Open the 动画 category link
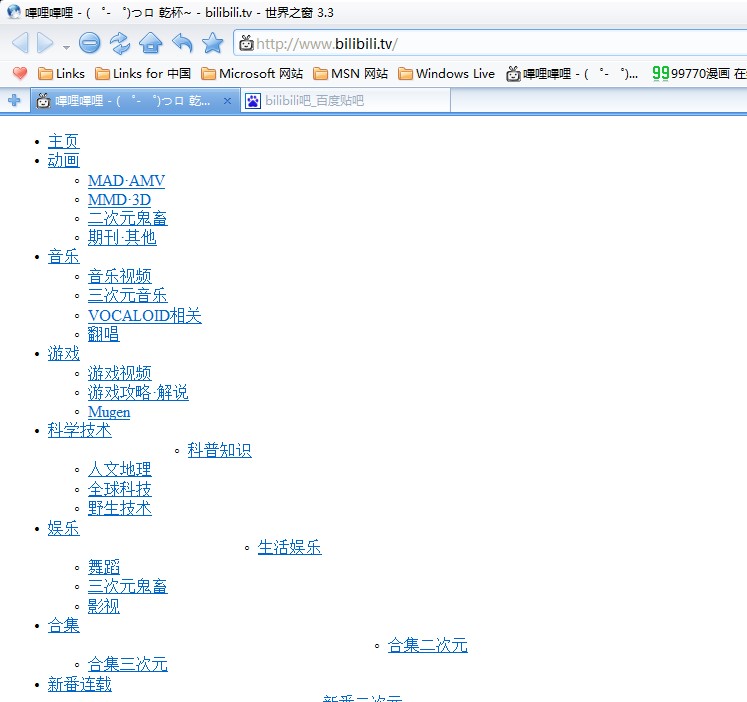Image resolution: width=747 pixels, height=702 pixels. pyautogui.click(x=63, y=160)
